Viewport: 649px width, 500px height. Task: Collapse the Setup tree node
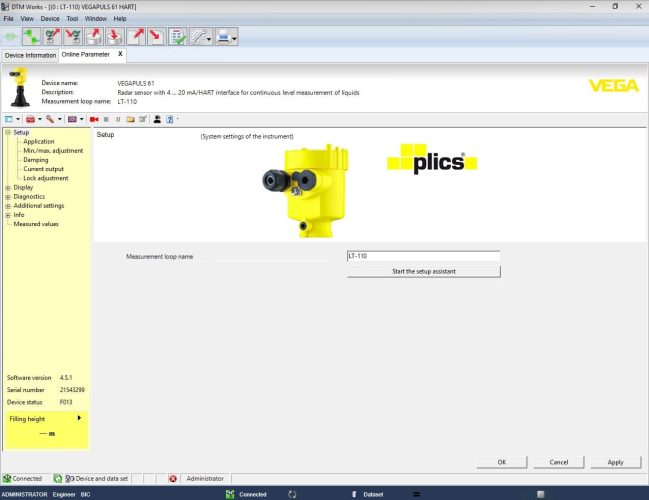(x=7, y=132)
